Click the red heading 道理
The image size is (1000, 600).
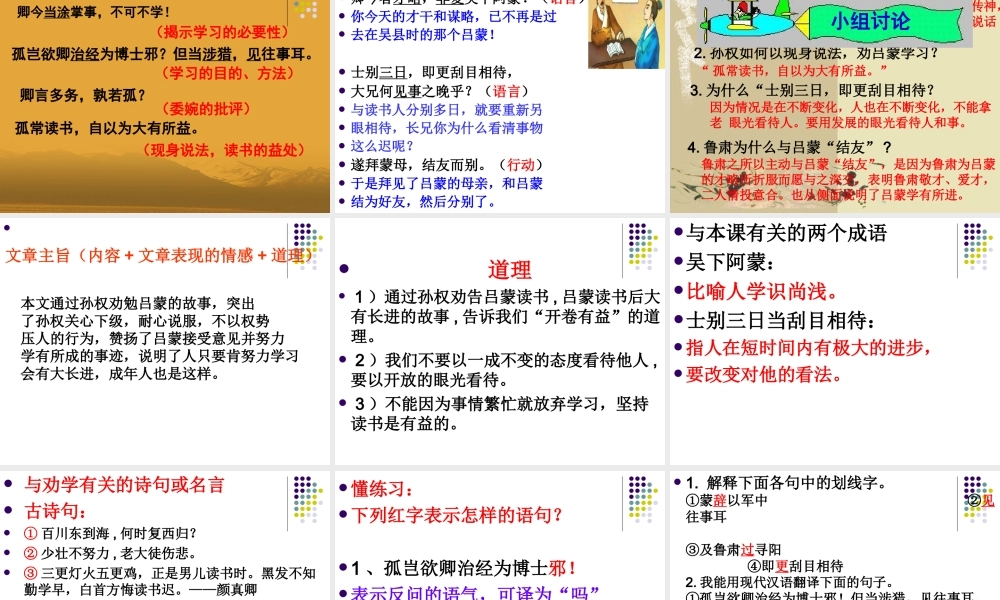coord(510,270)
